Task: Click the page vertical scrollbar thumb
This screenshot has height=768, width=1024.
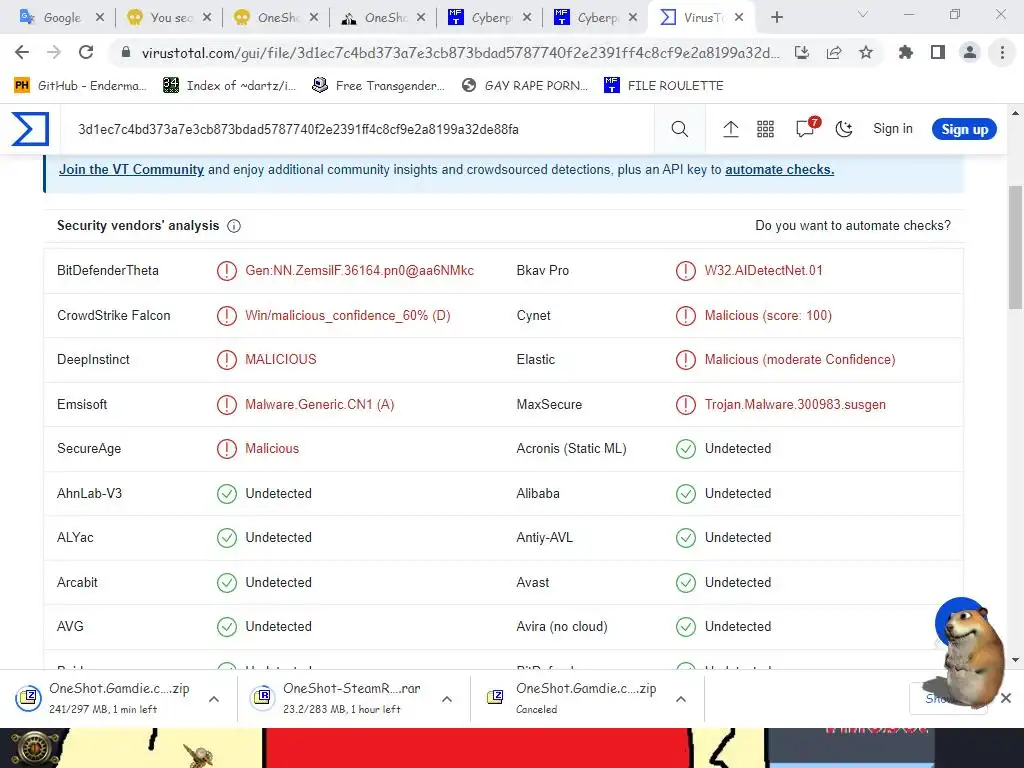Action: click(1016, 247)
